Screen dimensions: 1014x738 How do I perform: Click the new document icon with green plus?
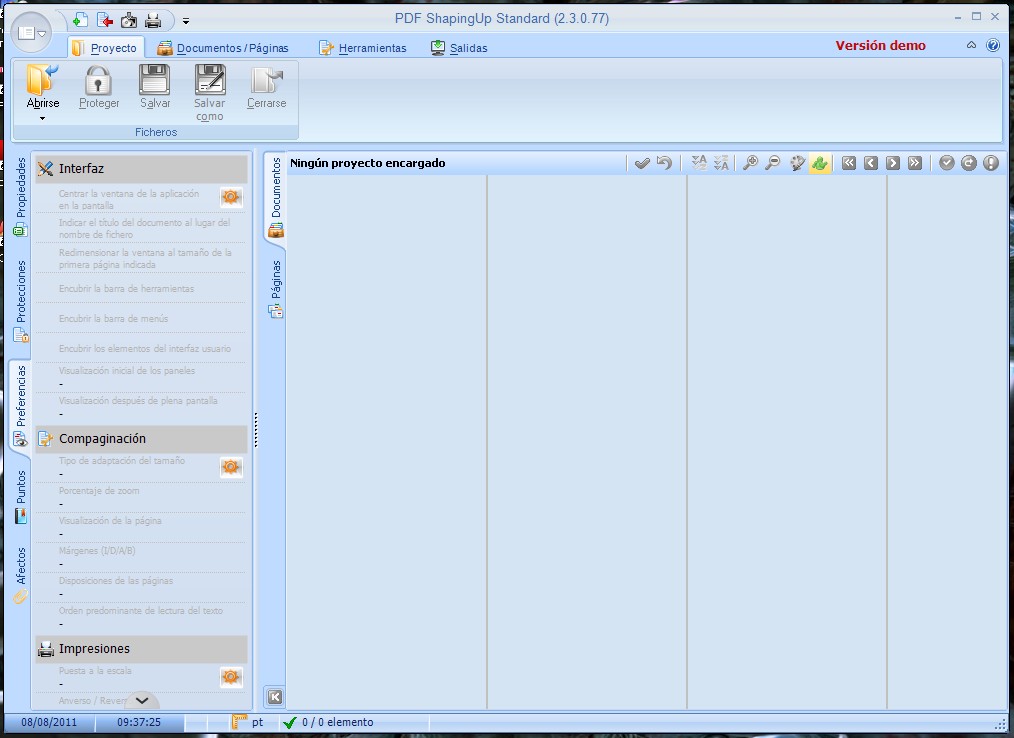tap(80, 20)
